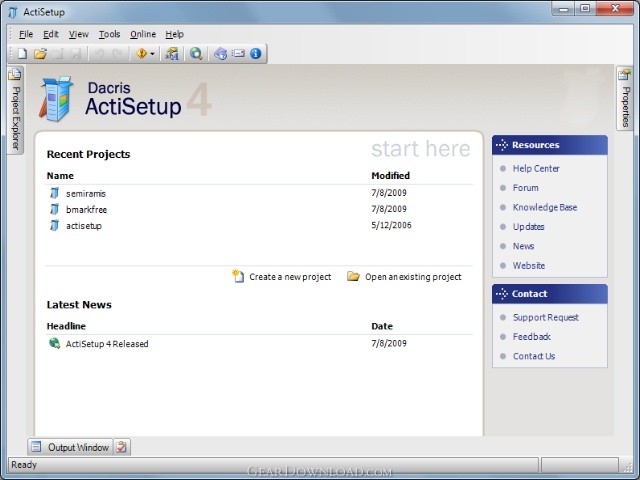Screen dimensions: 640x480
Task: Open the Output Window tab
Action: (x=71, y=447)
